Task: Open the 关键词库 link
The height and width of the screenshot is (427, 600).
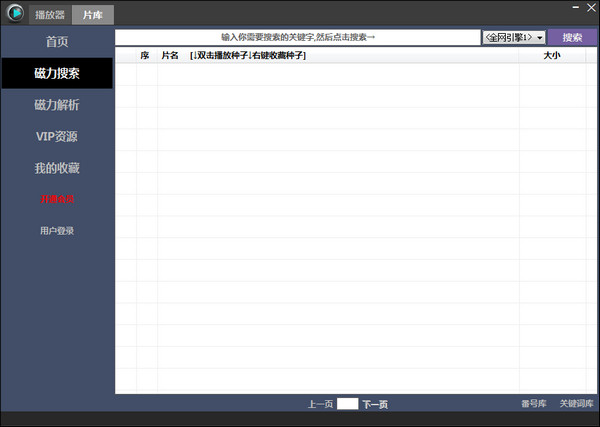Action: 576,404
